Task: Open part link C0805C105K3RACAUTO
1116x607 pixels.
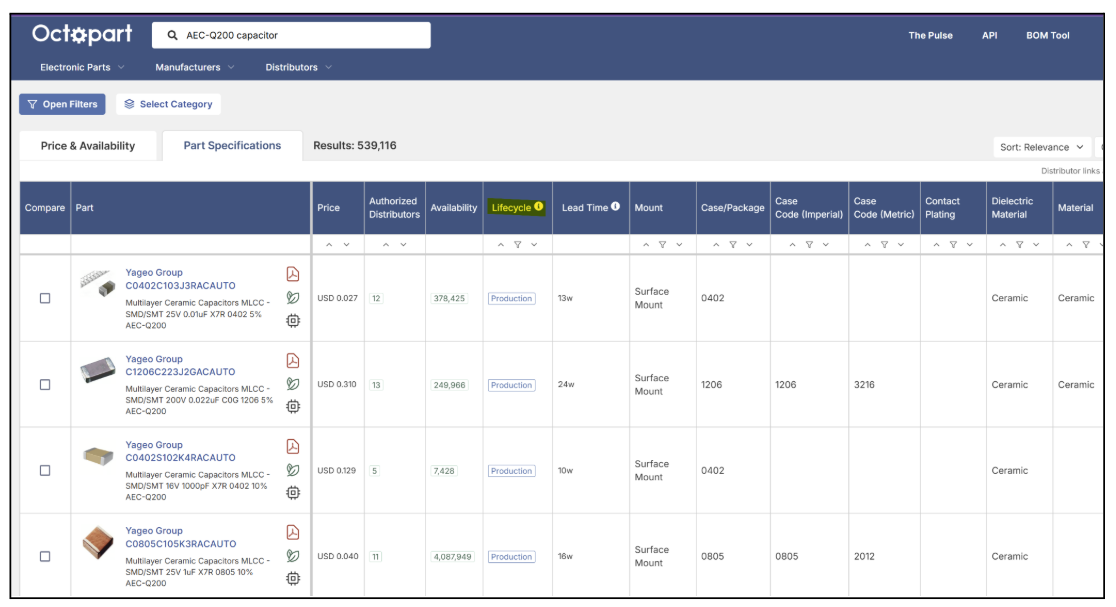Action: click(181, 544)
